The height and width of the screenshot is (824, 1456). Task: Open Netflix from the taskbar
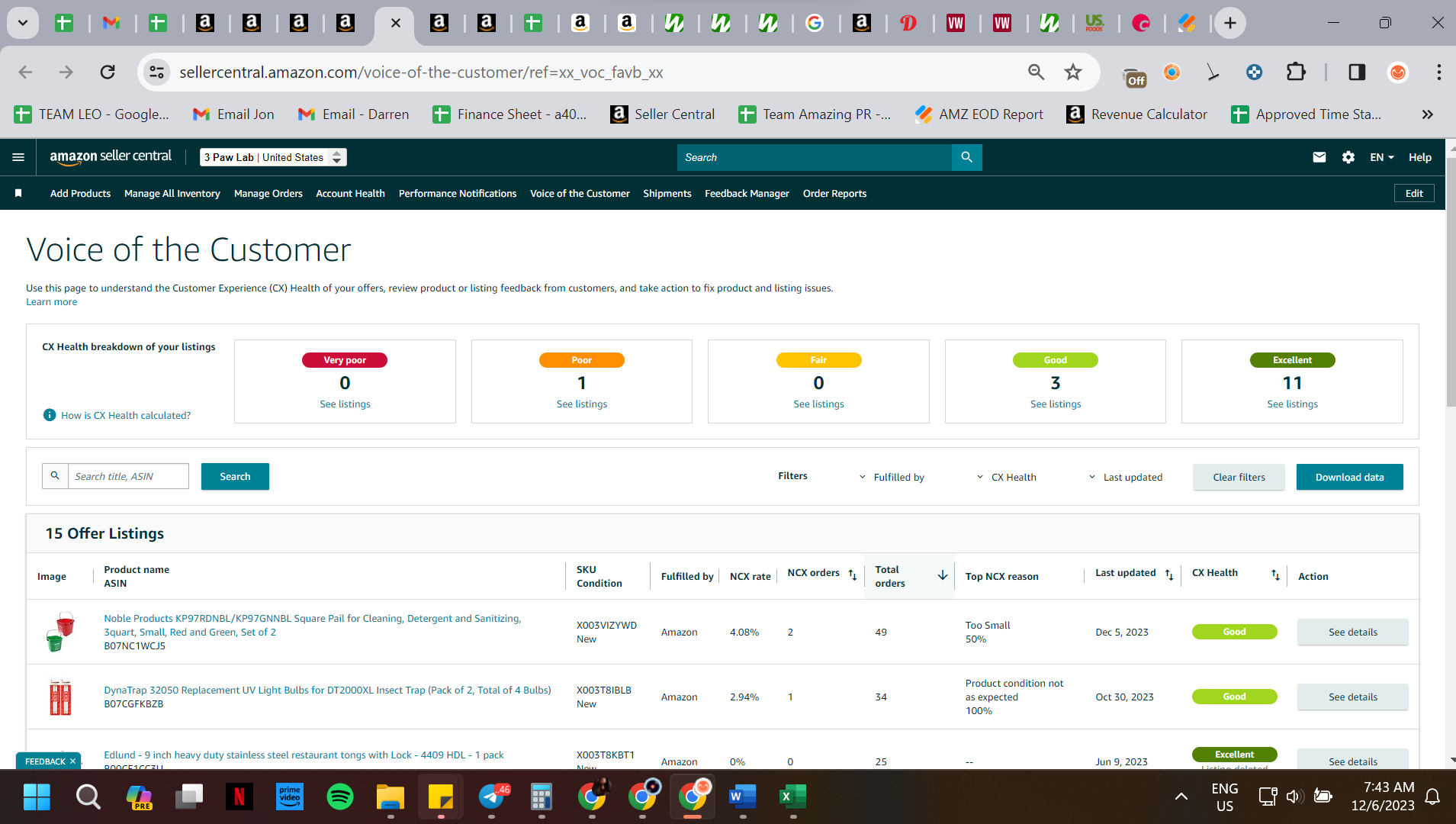[x=239, y=797]
